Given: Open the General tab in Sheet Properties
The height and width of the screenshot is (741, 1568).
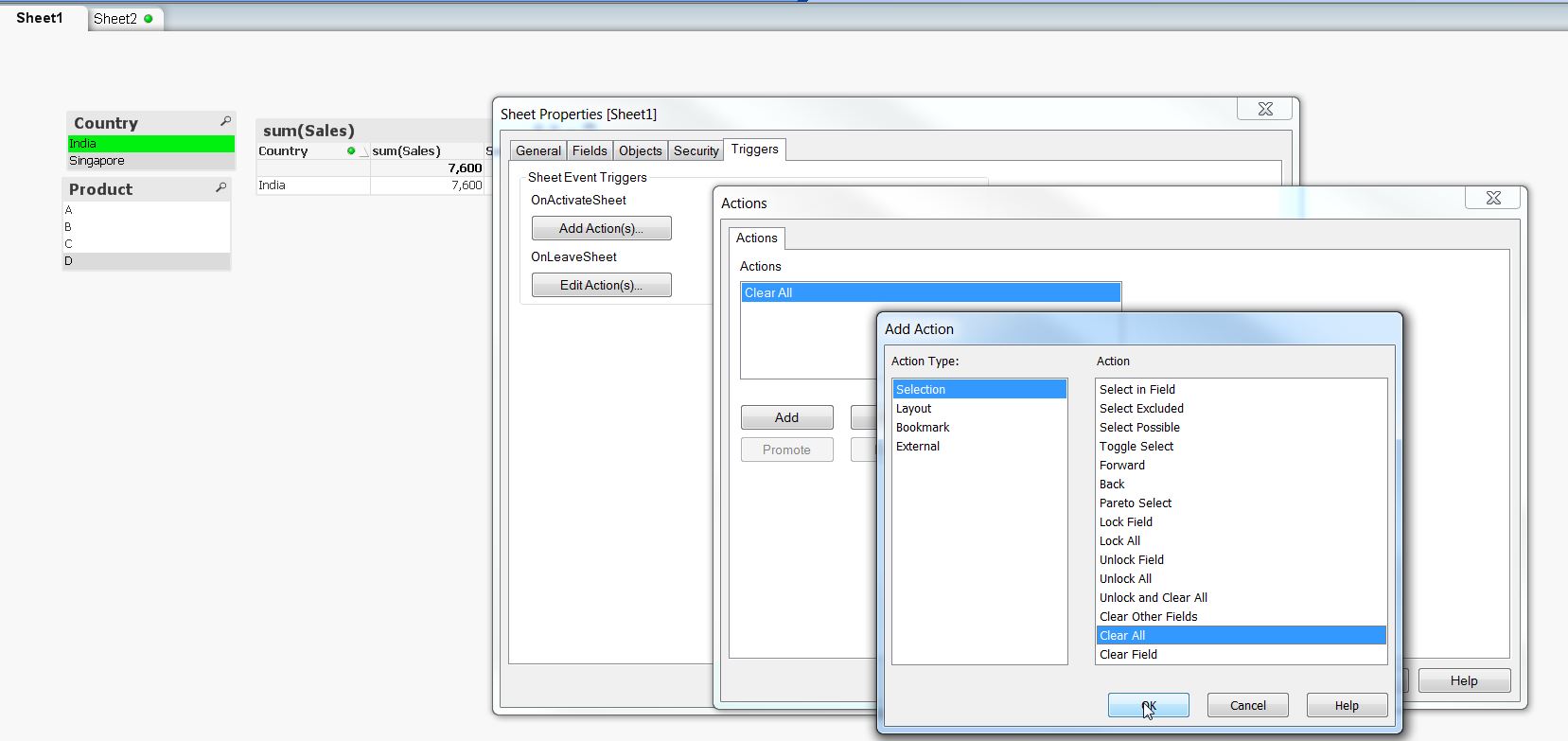Looking at the screenshot, I should pyautogui.click(x=537, y=150).
